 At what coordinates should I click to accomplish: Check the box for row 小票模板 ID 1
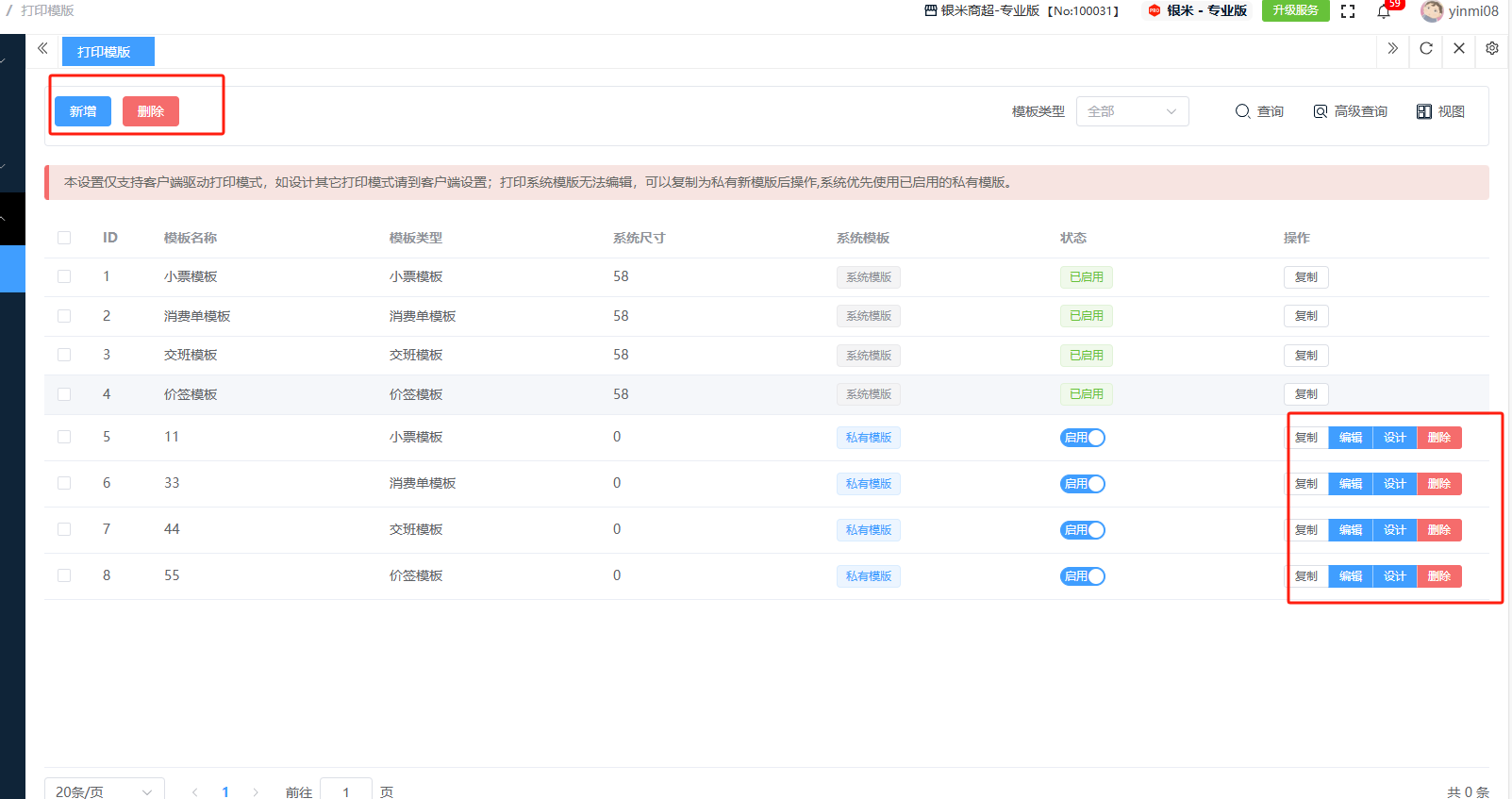tap(64, 276)
